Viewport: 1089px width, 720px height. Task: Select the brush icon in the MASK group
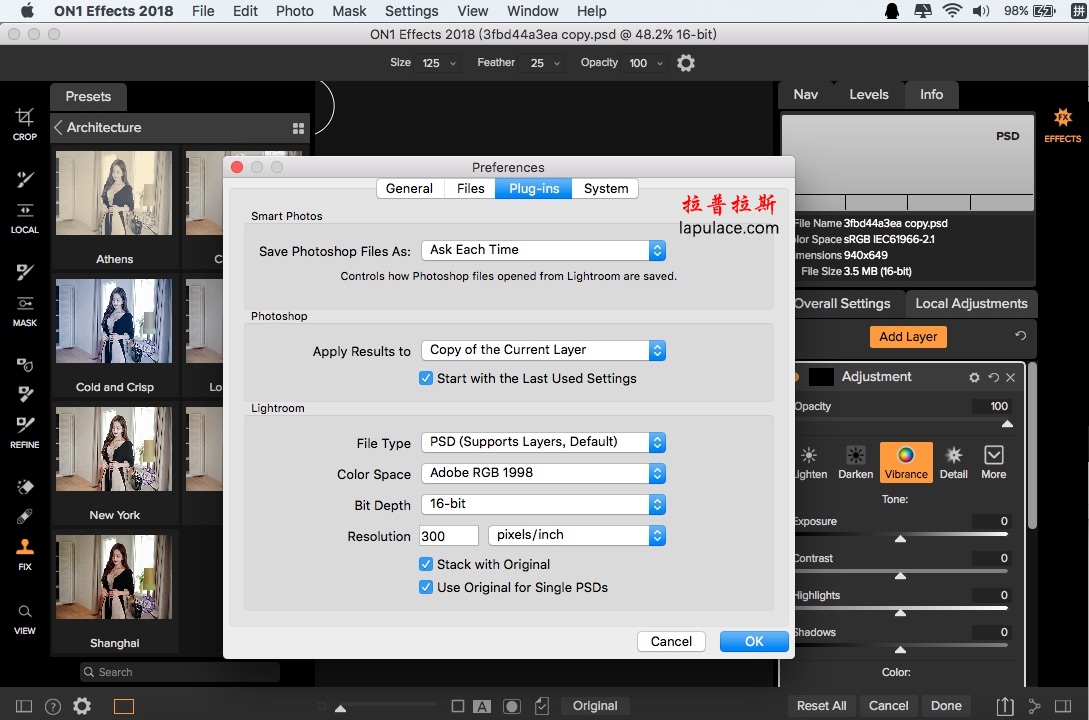pyautogui.click(x=24, y=271)
